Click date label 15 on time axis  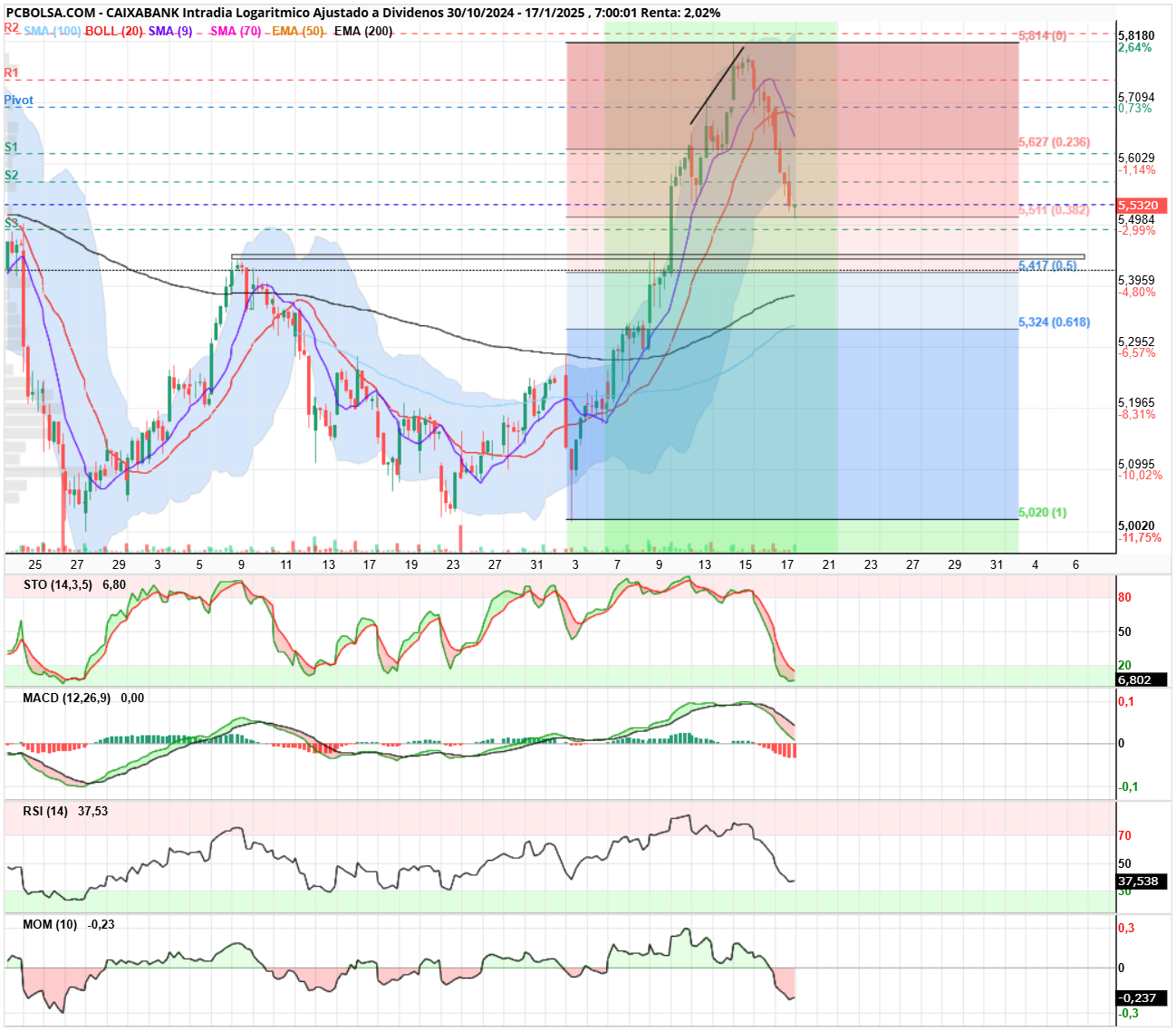coord(746,564)
